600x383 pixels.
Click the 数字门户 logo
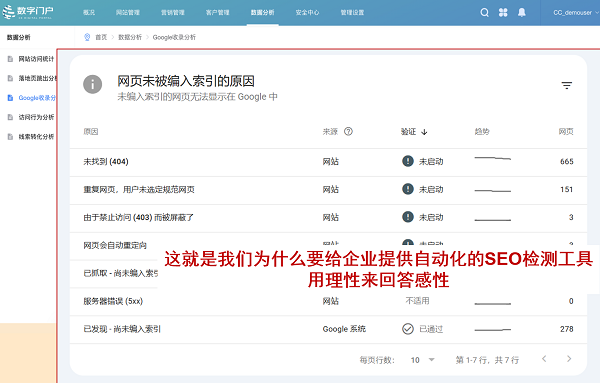click(x=28, y=12)
